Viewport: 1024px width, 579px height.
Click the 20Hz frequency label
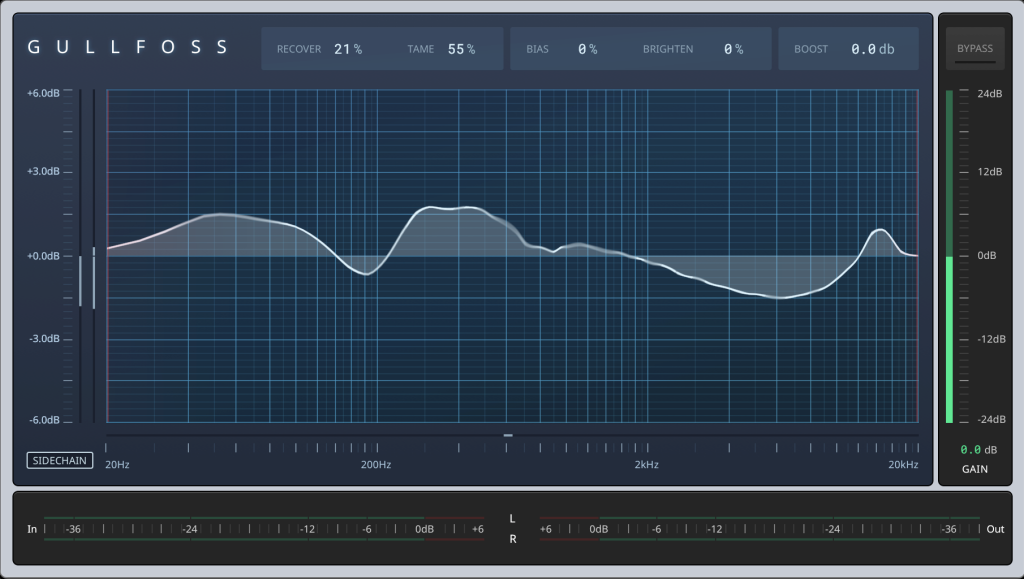[x=118, y=465]
